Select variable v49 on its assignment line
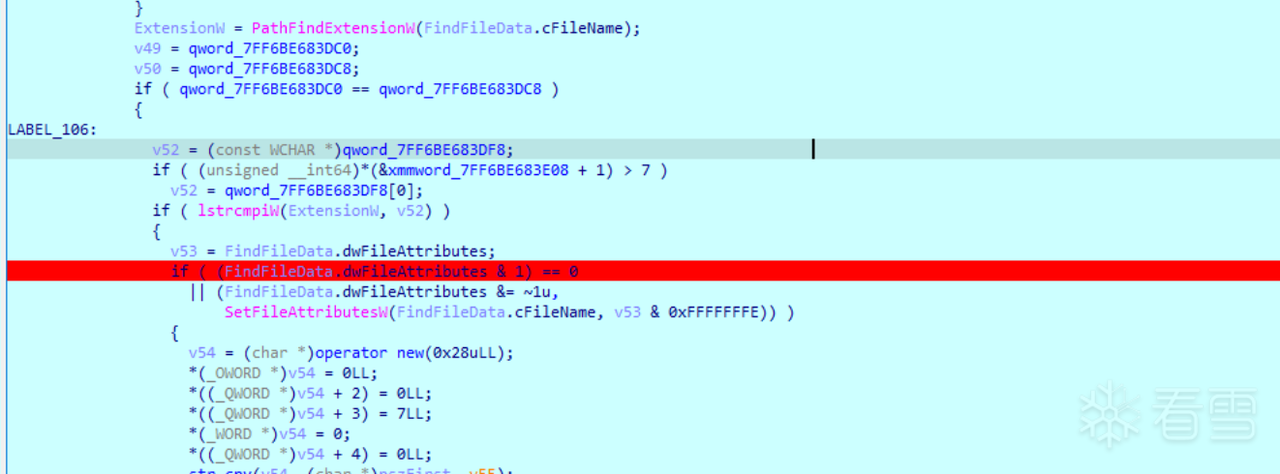This screenshot has width=1280, height=474. 148,48
